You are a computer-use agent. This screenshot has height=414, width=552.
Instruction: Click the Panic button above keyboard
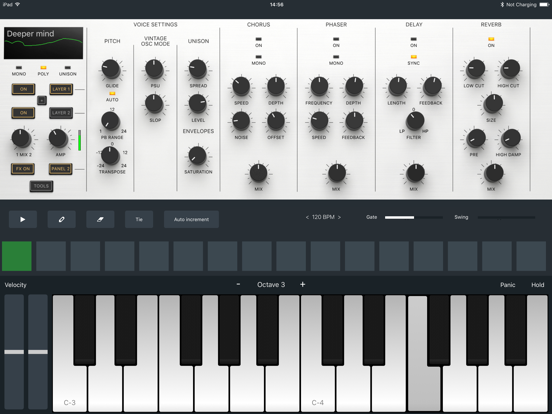point(508,285)
